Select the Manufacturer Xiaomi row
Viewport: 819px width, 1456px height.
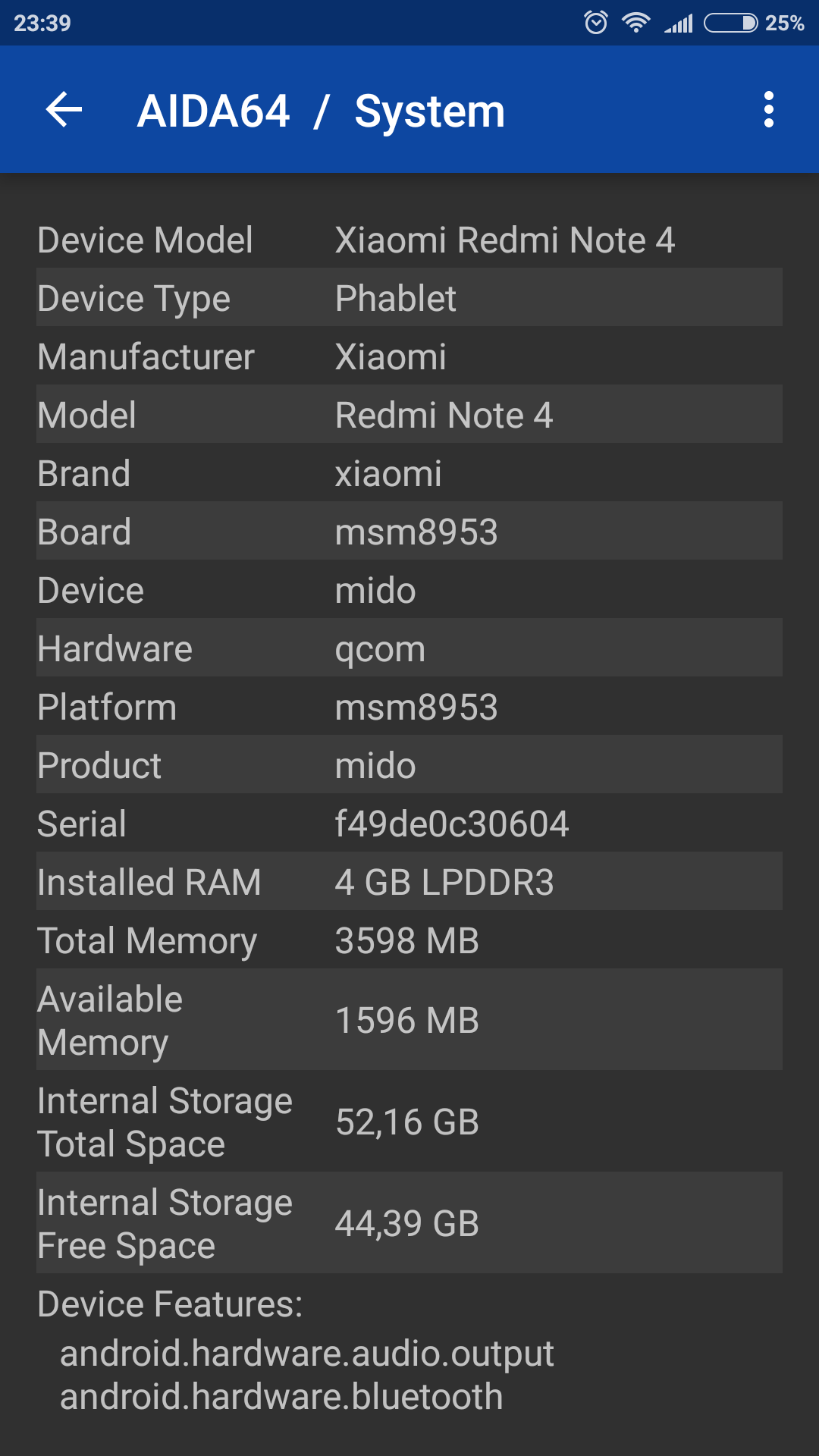409,356
